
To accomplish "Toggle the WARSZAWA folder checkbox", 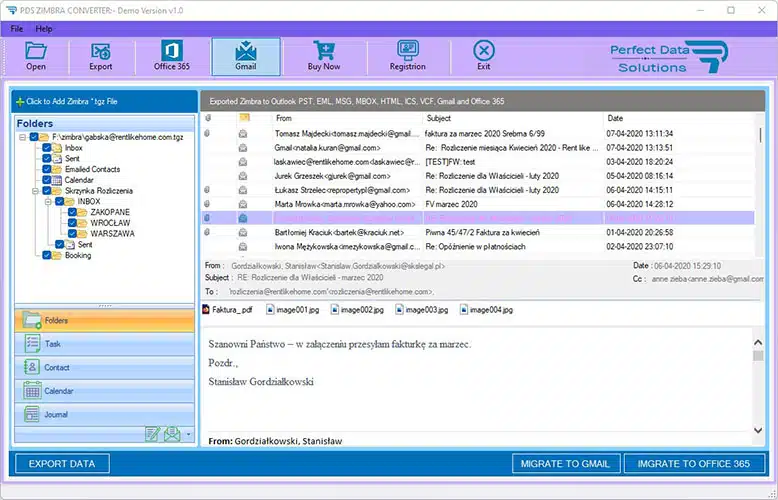I will click(72, 234).
